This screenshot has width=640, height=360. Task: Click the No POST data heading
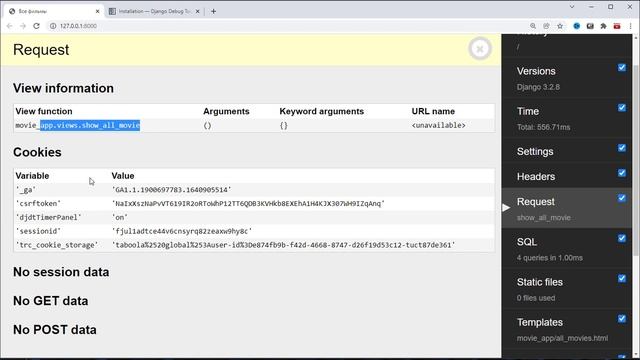pos(55,330)
